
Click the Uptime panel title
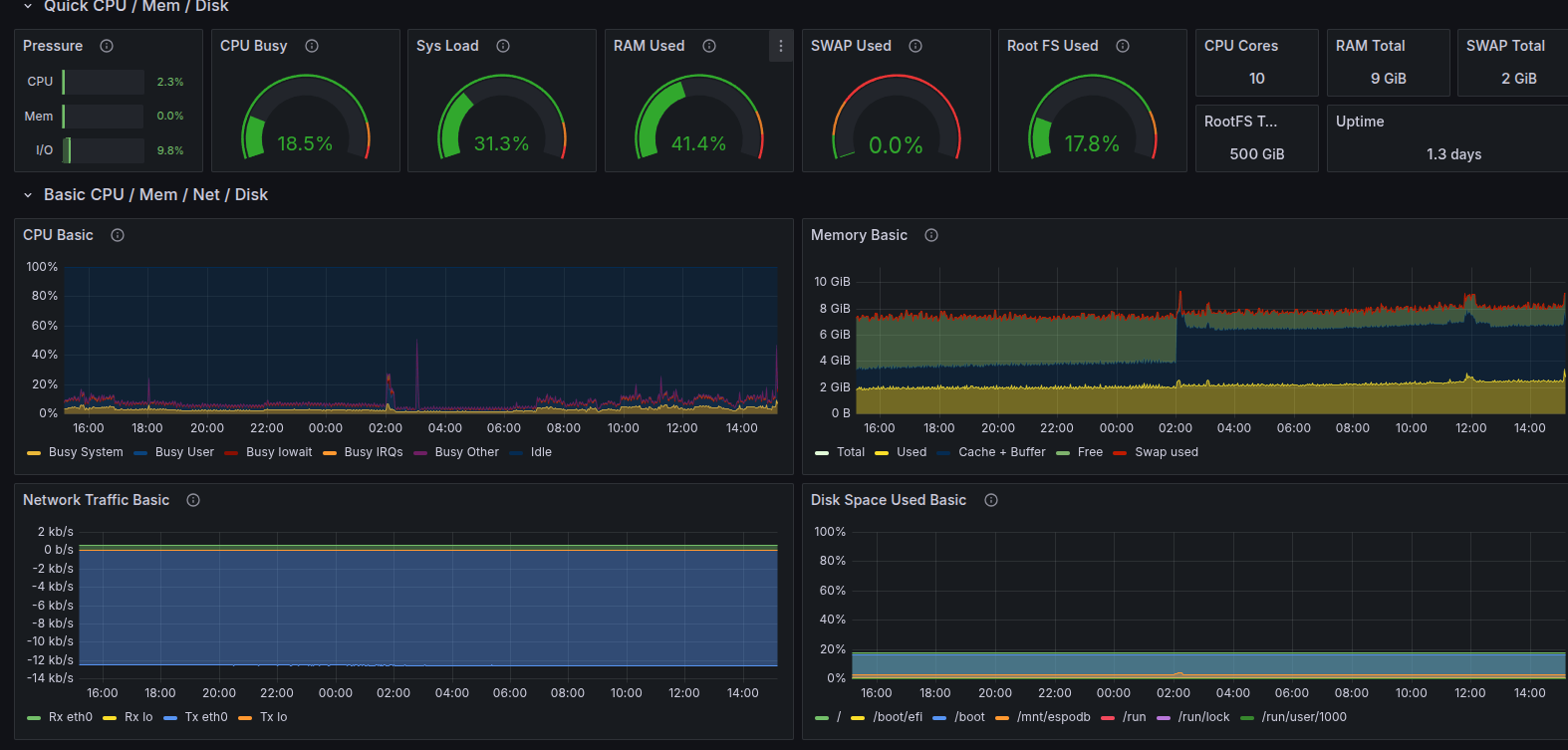pyautogui.click(x=1360, y=122)
